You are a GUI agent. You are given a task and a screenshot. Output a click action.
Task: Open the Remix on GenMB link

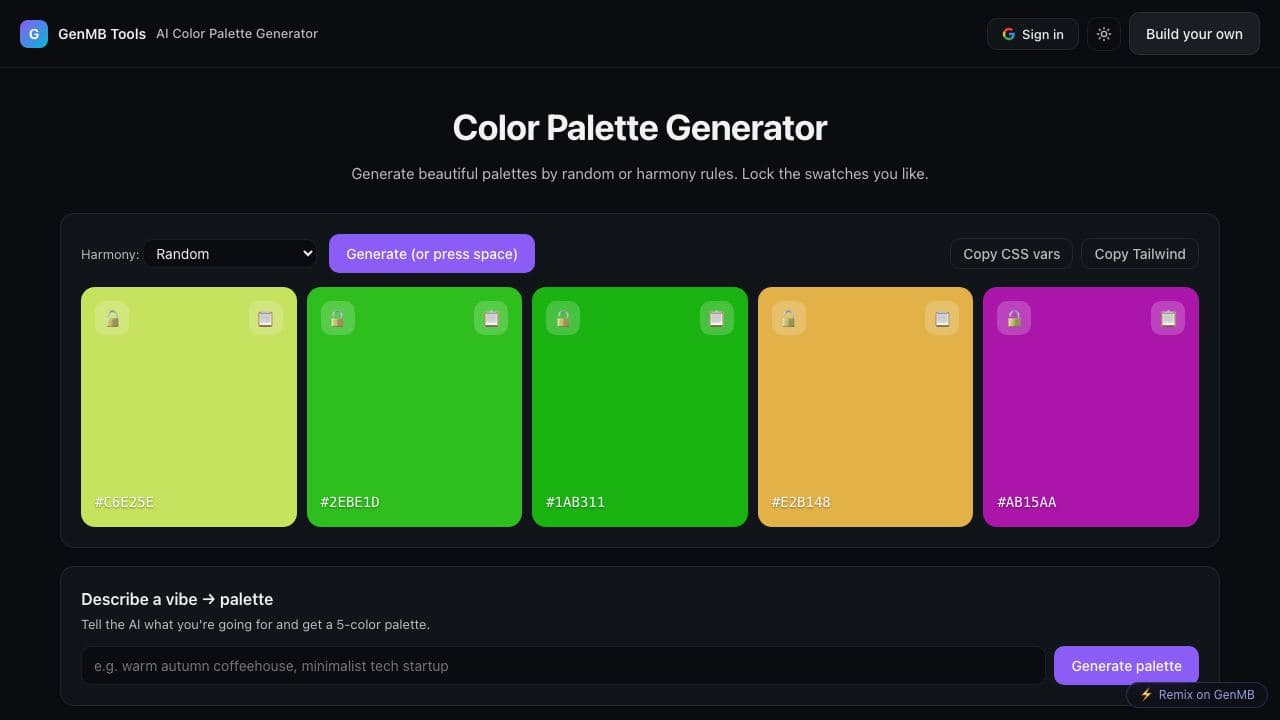[x=1197, y=695]
